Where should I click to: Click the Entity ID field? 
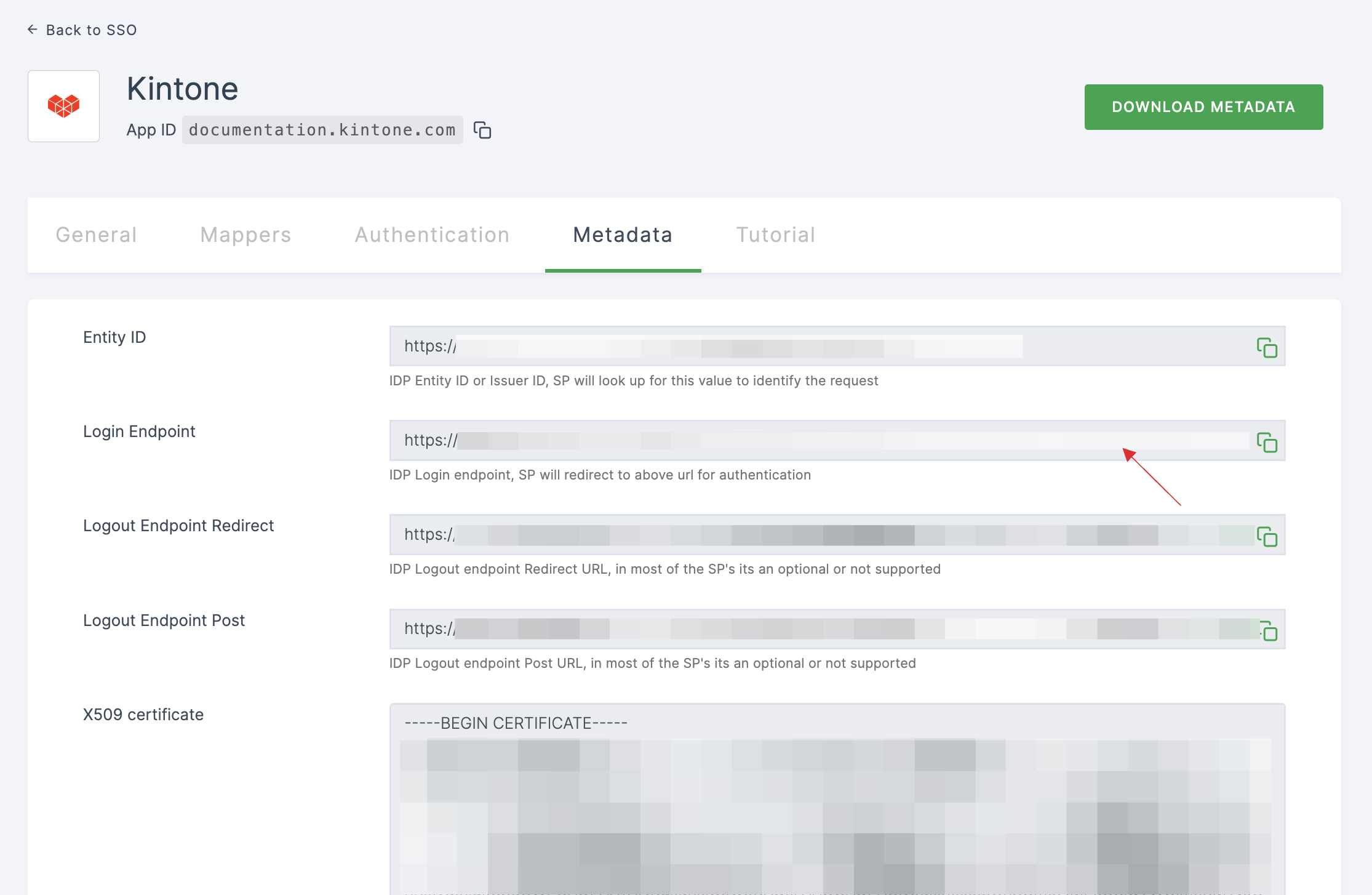point(837,346)
